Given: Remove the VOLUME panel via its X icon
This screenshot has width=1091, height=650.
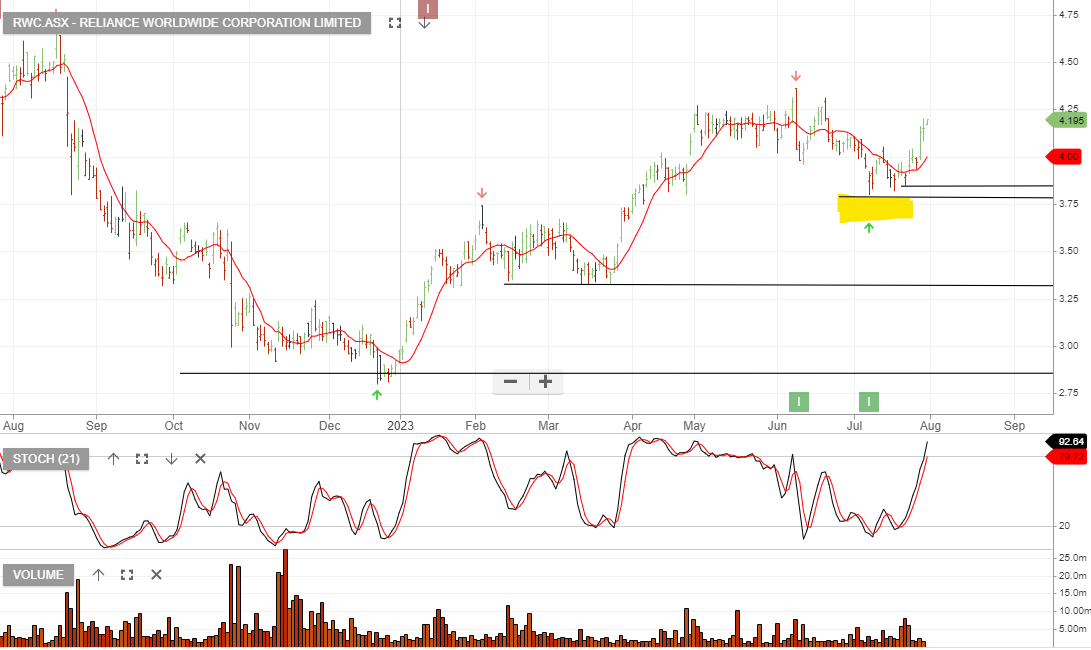Looking at the screenshot, I should tap(155, 575).
